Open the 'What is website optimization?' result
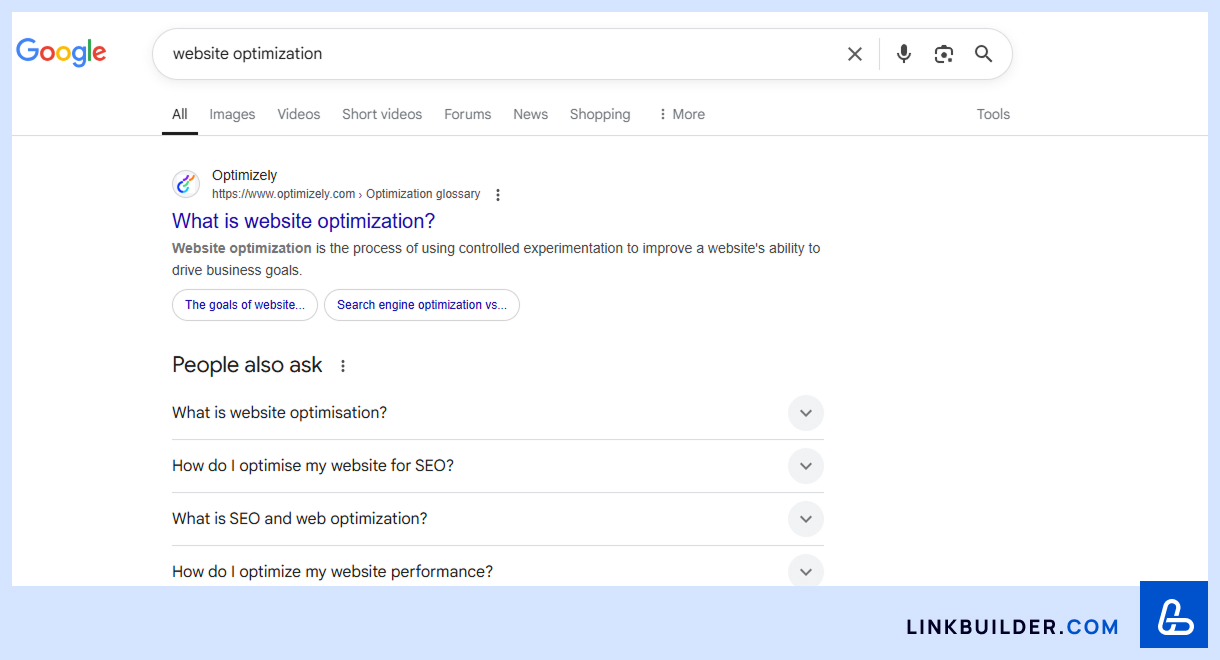The image size is (1220, 660). tap(304, 221)
